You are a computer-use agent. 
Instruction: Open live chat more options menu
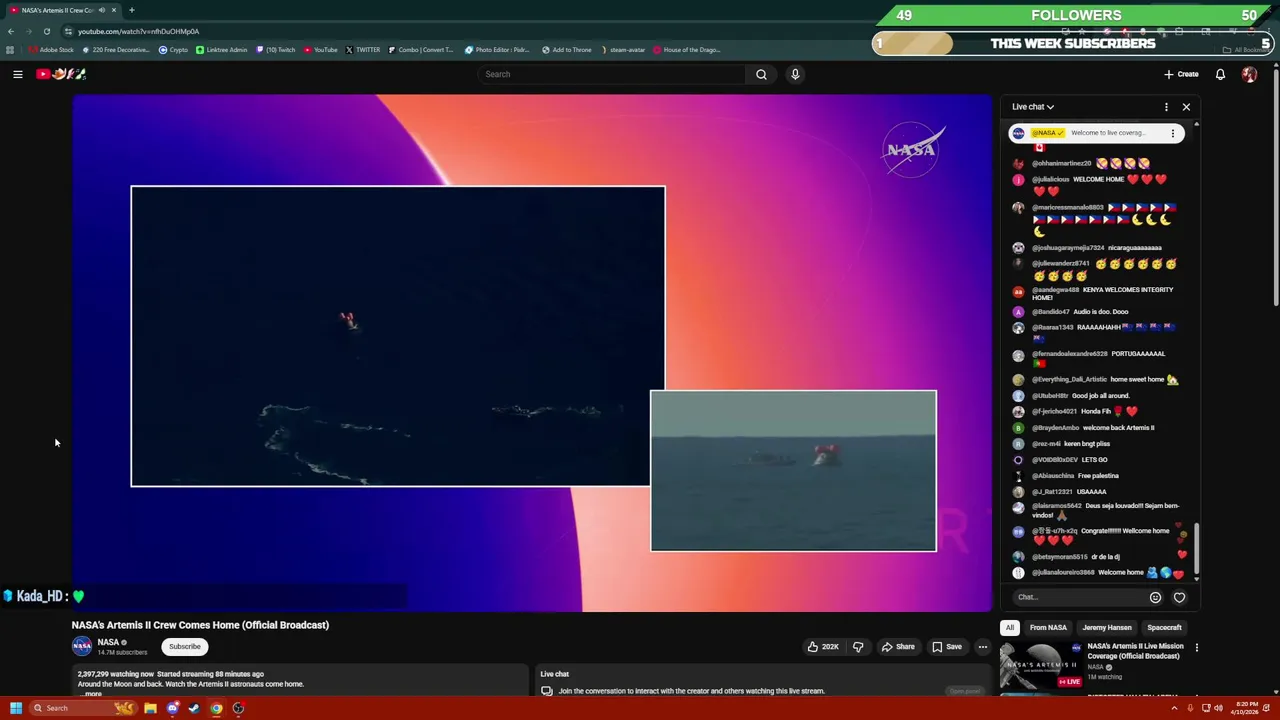click(x=1166, y=107)
